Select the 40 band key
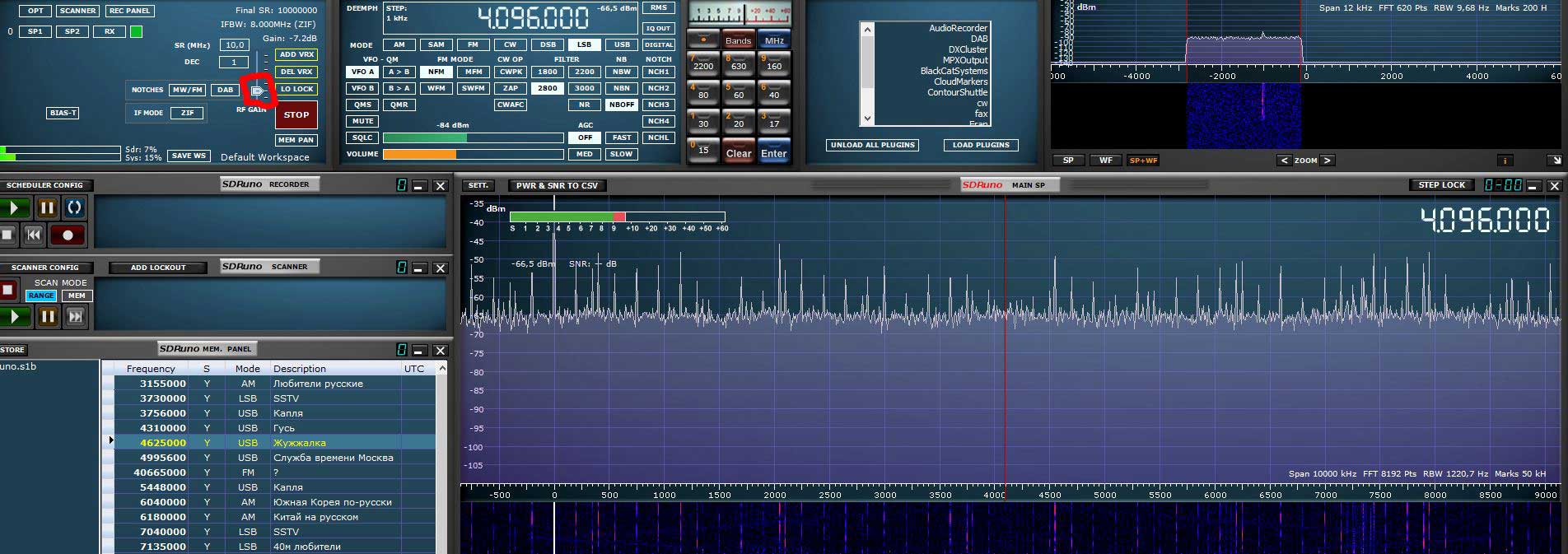 click(x=774, y=93)
